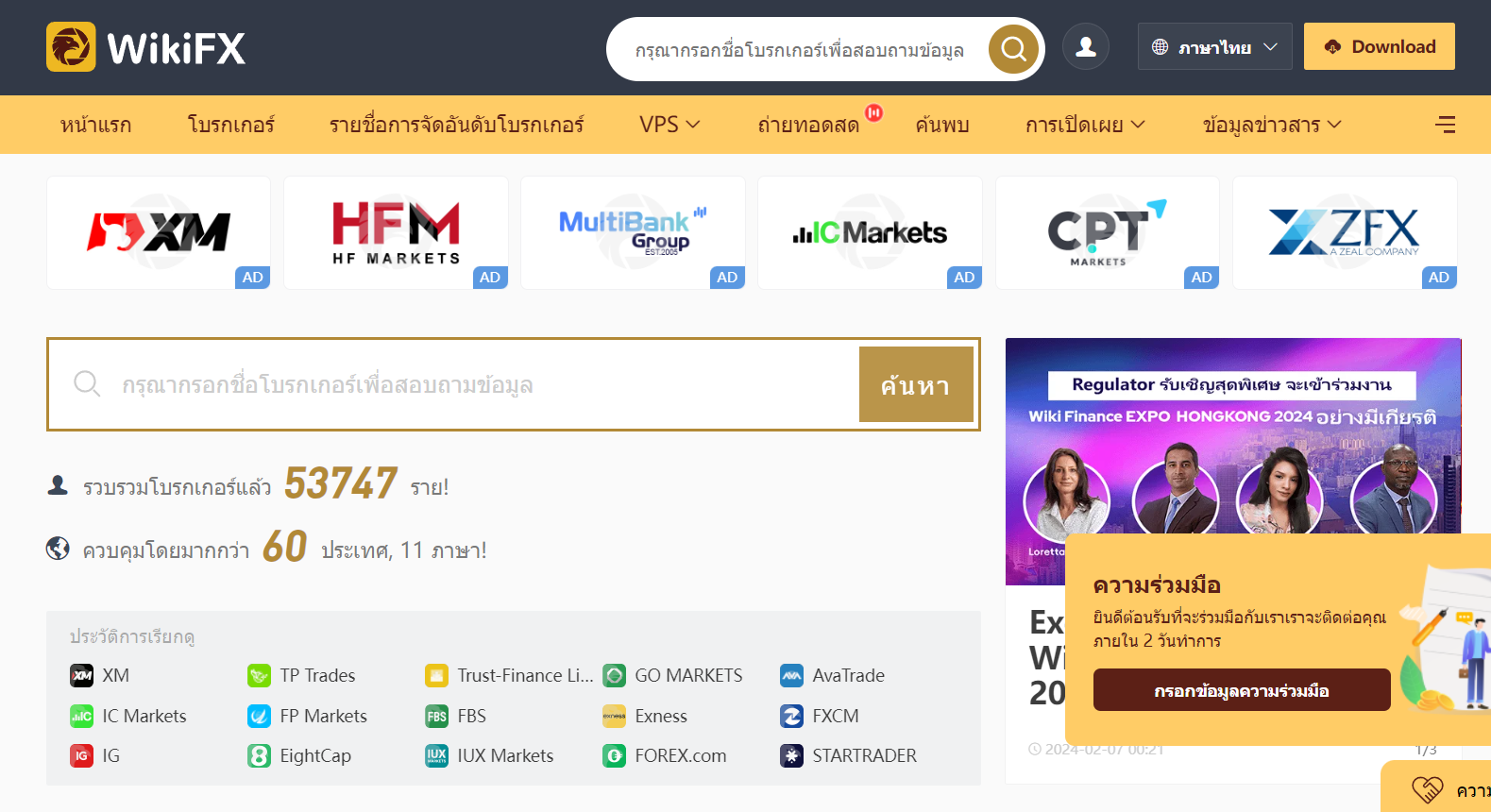Image resolution: width=1491 pixels, height=812 pixels.
Task: Go to the หน้าแรก home tab
Action: pyautogui.click(x=95, y=125)
